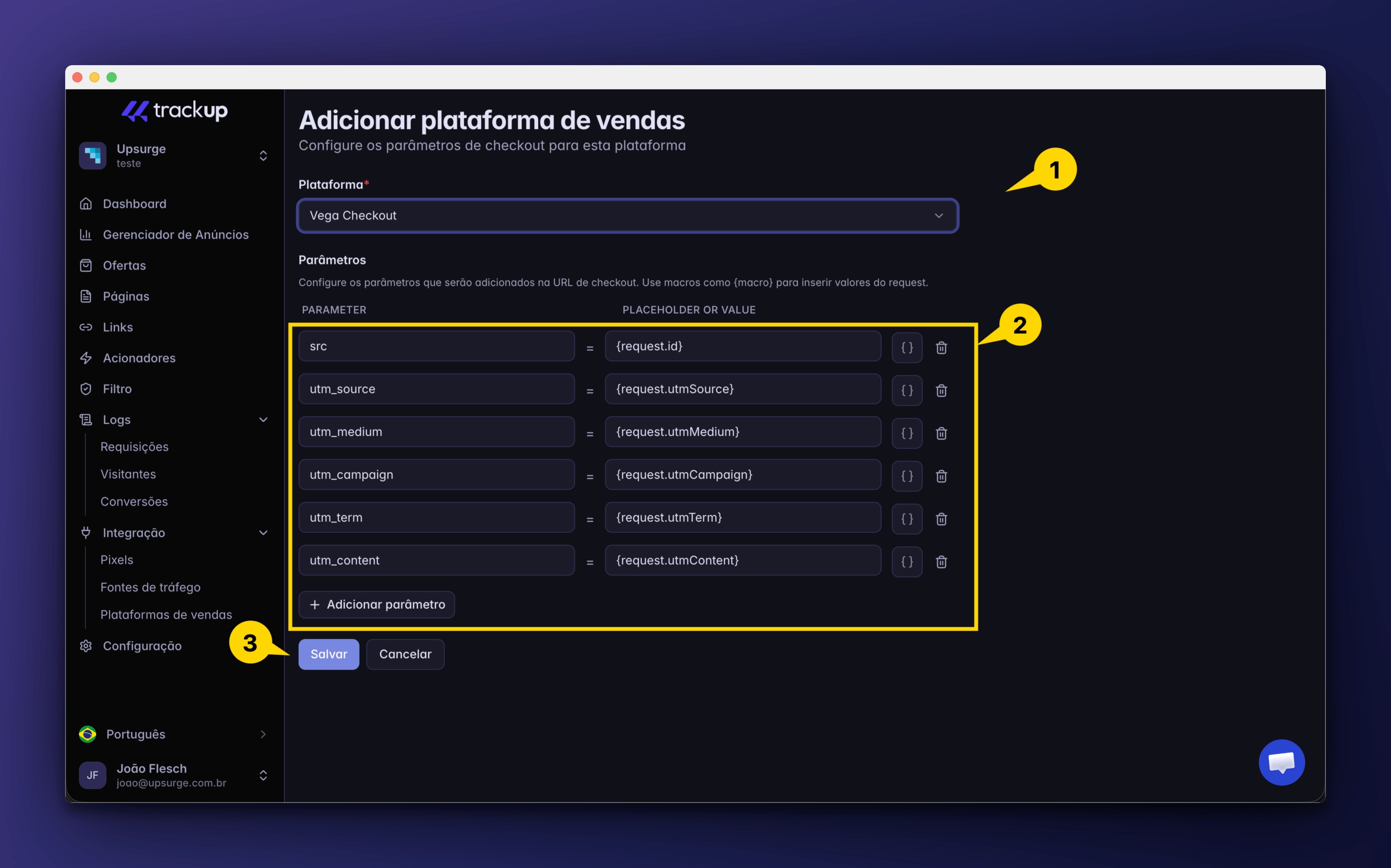Click the Logs scroll icon
This screenshot has height=868, width=1391.
tap(86, 420)
